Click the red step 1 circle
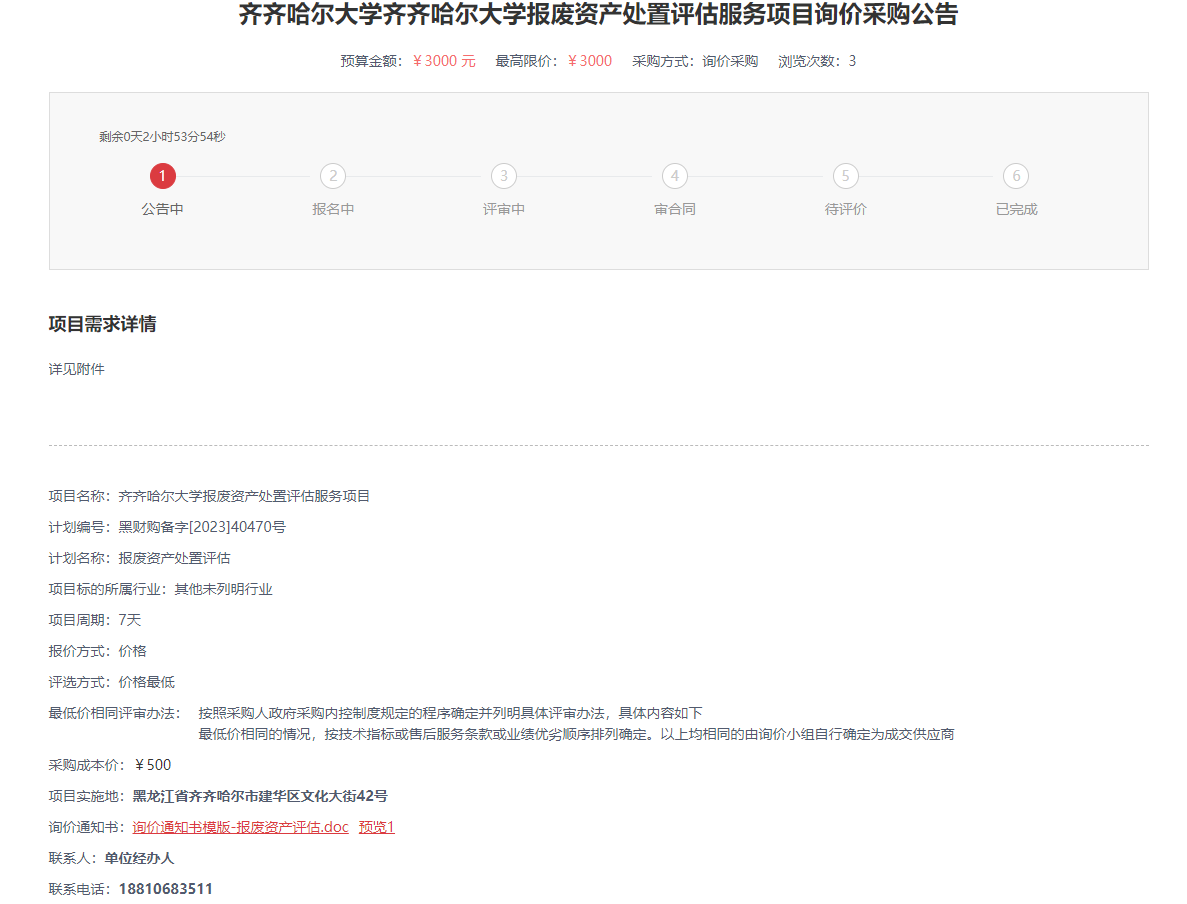This screenshot has height=904, width=1187. 163,177
